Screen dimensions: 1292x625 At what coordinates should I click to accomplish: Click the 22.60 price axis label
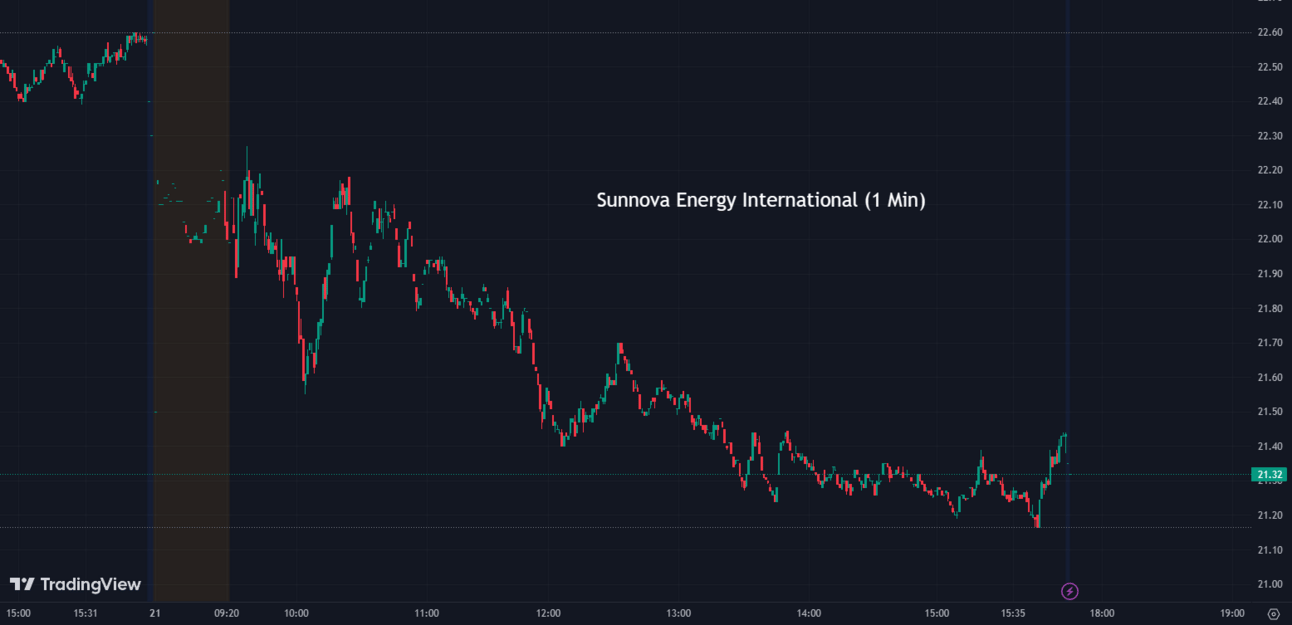click(1270, 32)
